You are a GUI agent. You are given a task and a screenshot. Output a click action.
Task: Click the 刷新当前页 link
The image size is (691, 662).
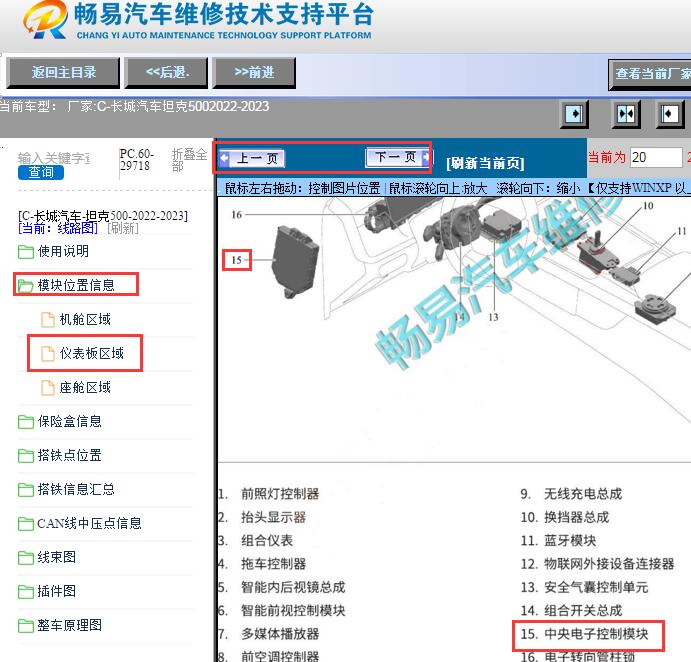pos(485,164)
